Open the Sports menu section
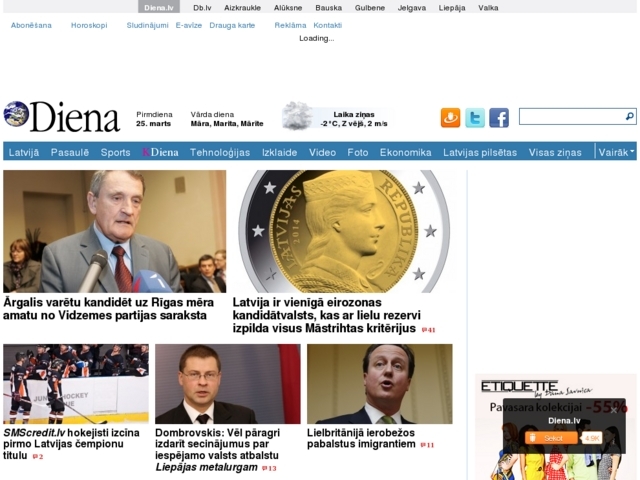The width and height of the screenshot is (640, 480). pyautogui.click(x=116, y=152)
